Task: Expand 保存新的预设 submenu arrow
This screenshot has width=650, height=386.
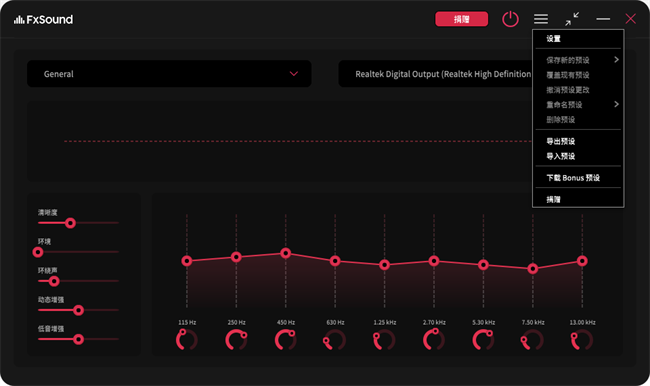Action: (x=616, y=60)
